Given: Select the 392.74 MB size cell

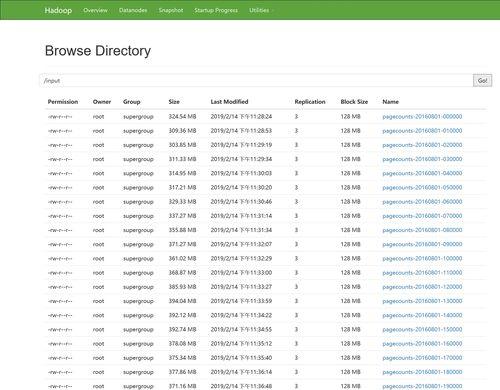Looking at the screenshot, I should pyautogui.click(x=182, y=330).
